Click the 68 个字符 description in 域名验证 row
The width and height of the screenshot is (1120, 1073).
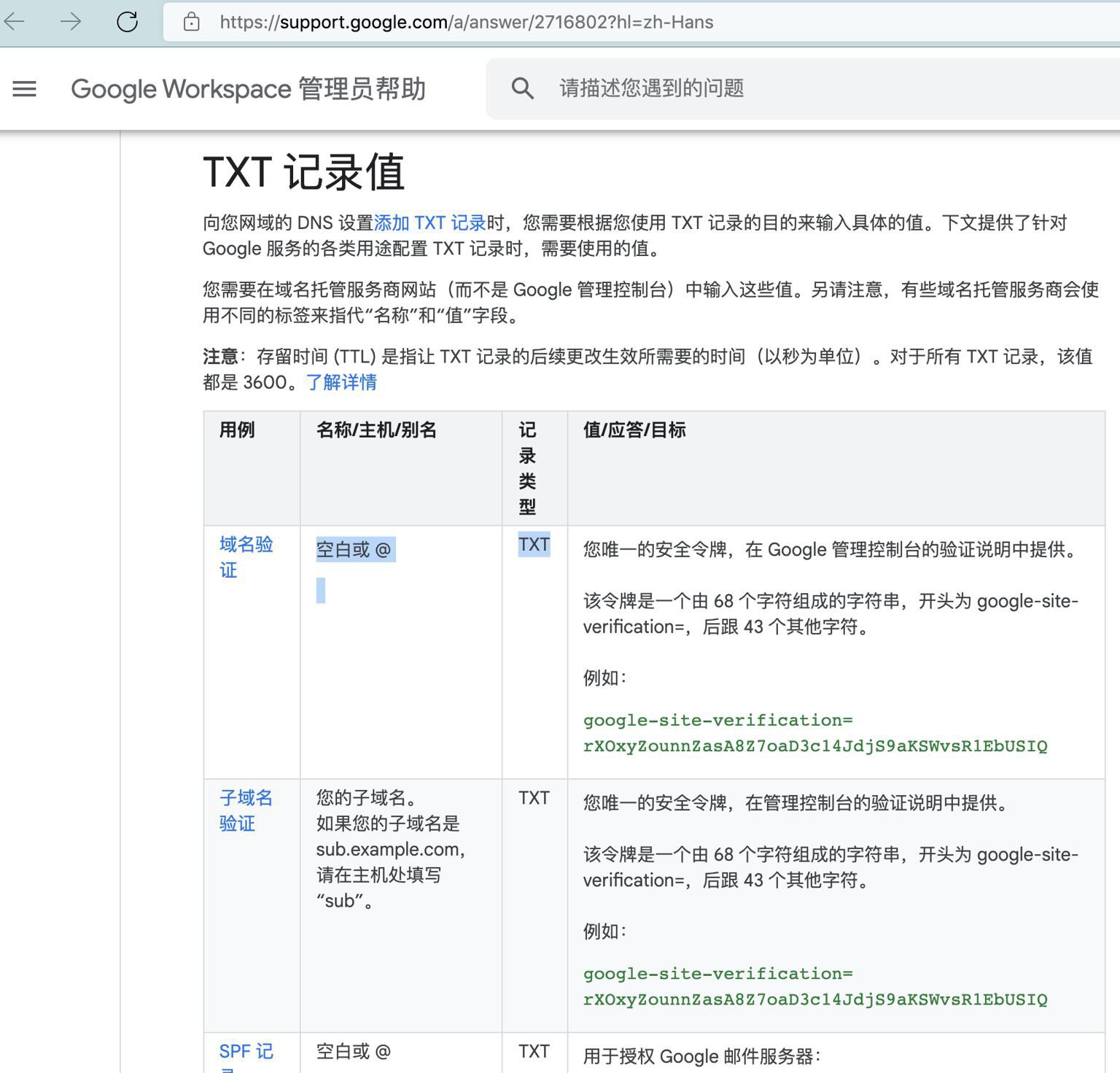(831, 613)
